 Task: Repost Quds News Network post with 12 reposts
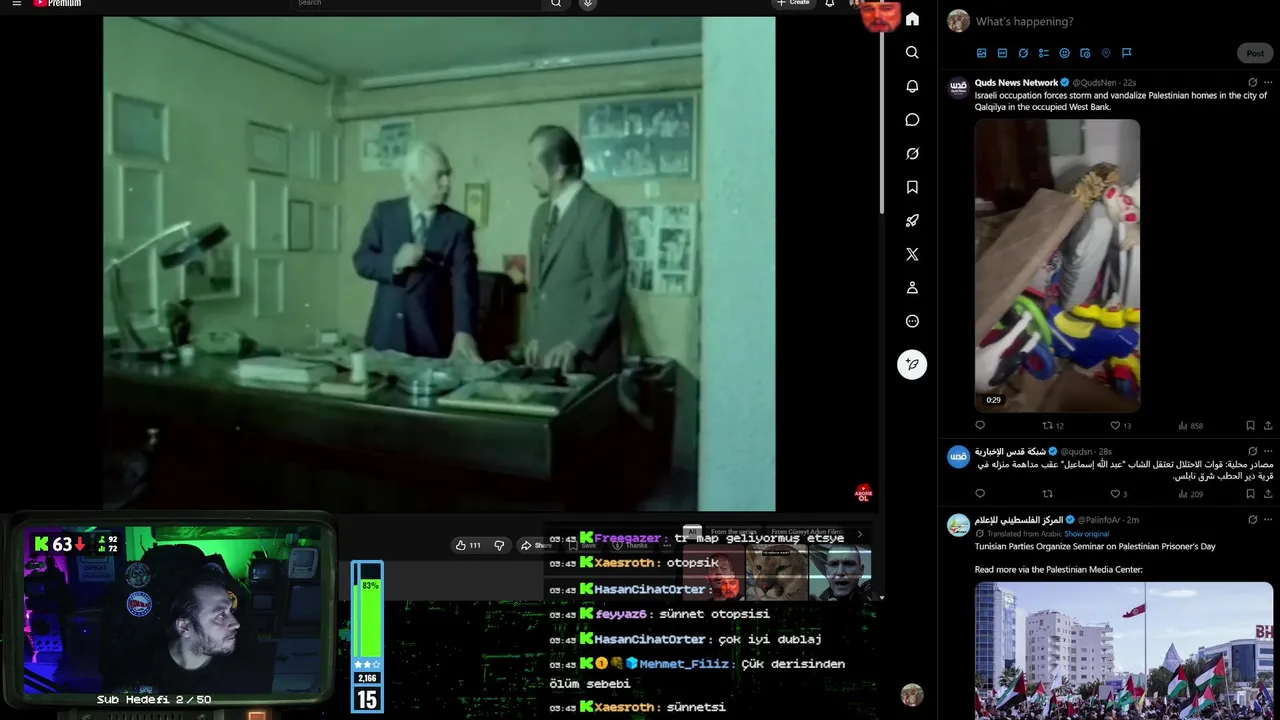pos(1053,425)
